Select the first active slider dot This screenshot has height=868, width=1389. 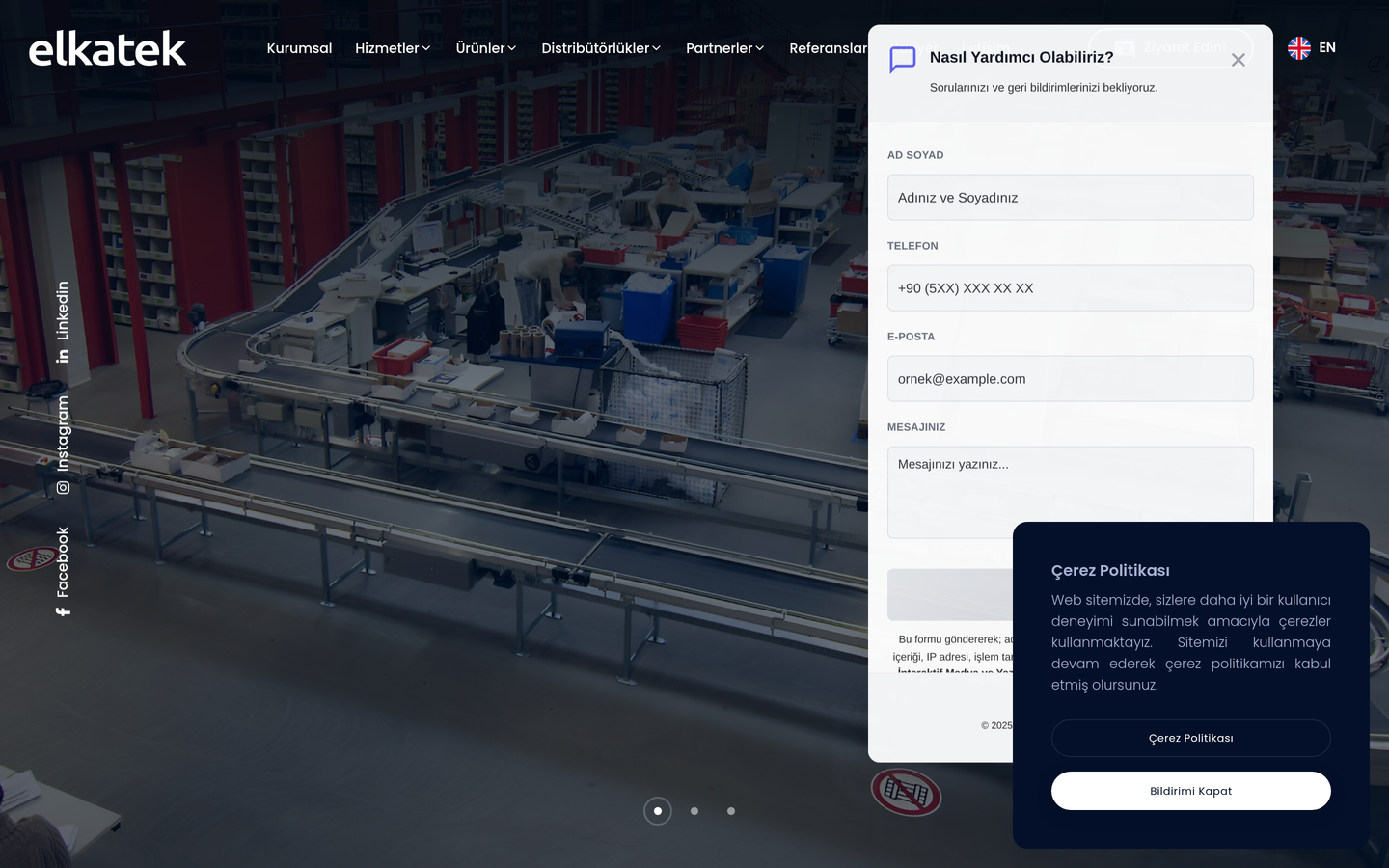point(658,811)
